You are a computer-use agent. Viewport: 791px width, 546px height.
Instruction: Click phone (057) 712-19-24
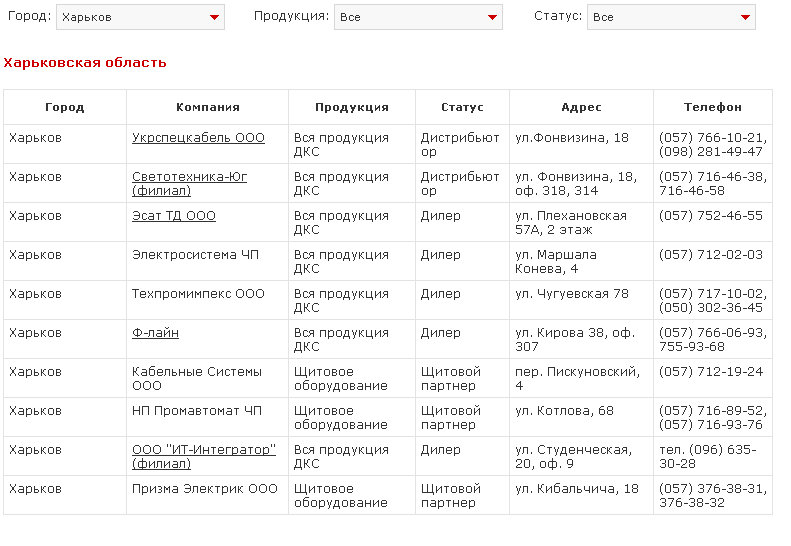pos(711,372)
